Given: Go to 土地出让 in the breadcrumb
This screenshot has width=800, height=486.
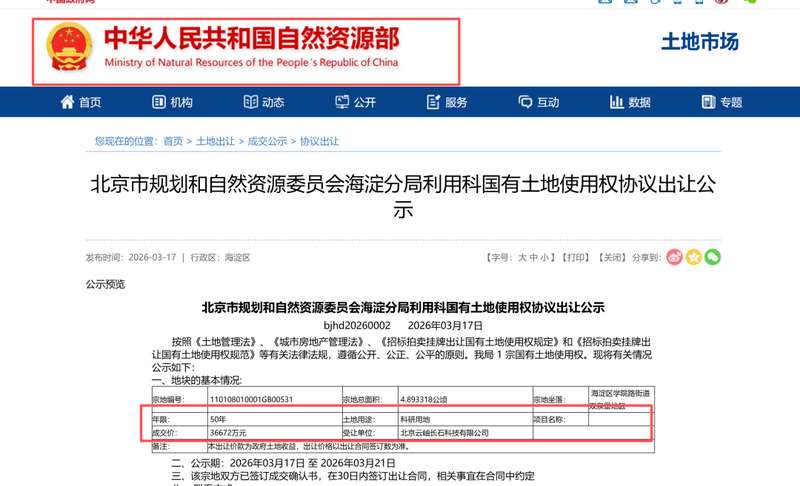Looking at the screenshot, I should (215, 141).
